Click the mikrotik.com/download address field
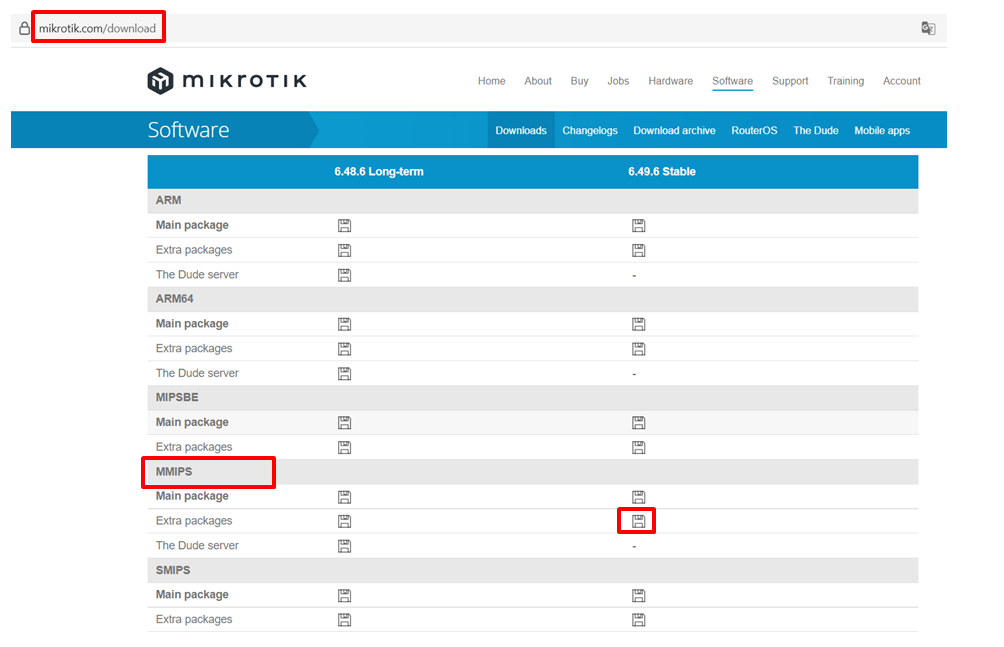 pos(98,29)
